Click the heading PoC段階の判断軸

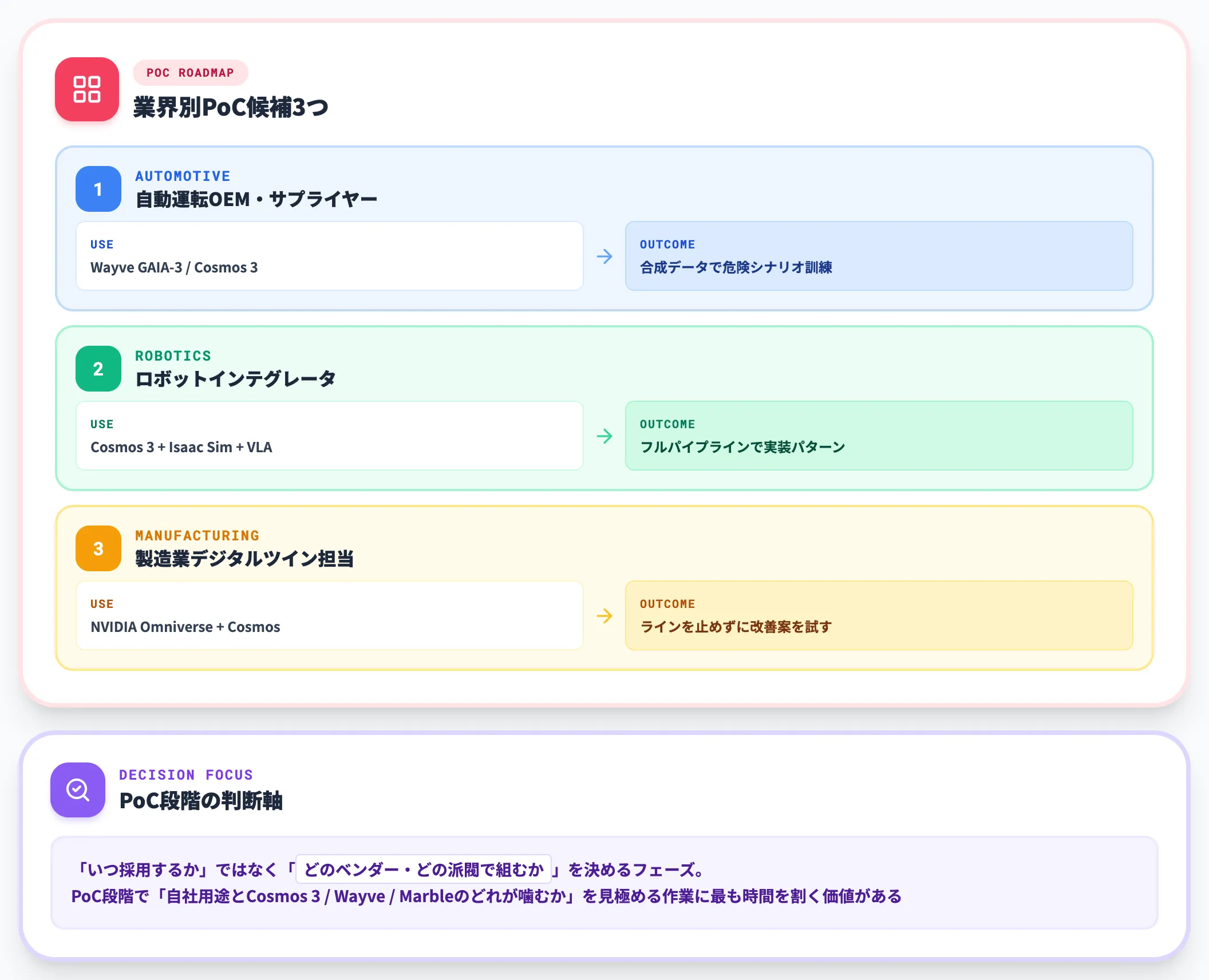tap(201, 801)
